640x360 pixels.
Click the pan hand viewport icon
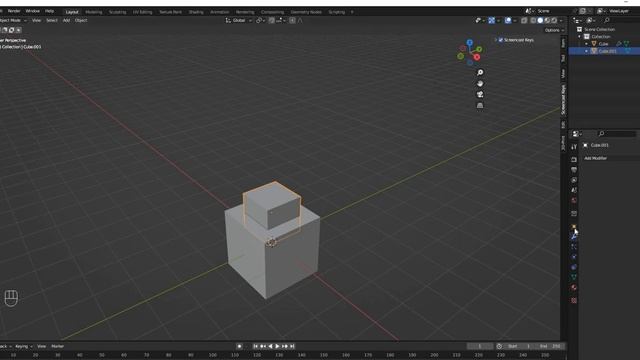pos(480,84)
